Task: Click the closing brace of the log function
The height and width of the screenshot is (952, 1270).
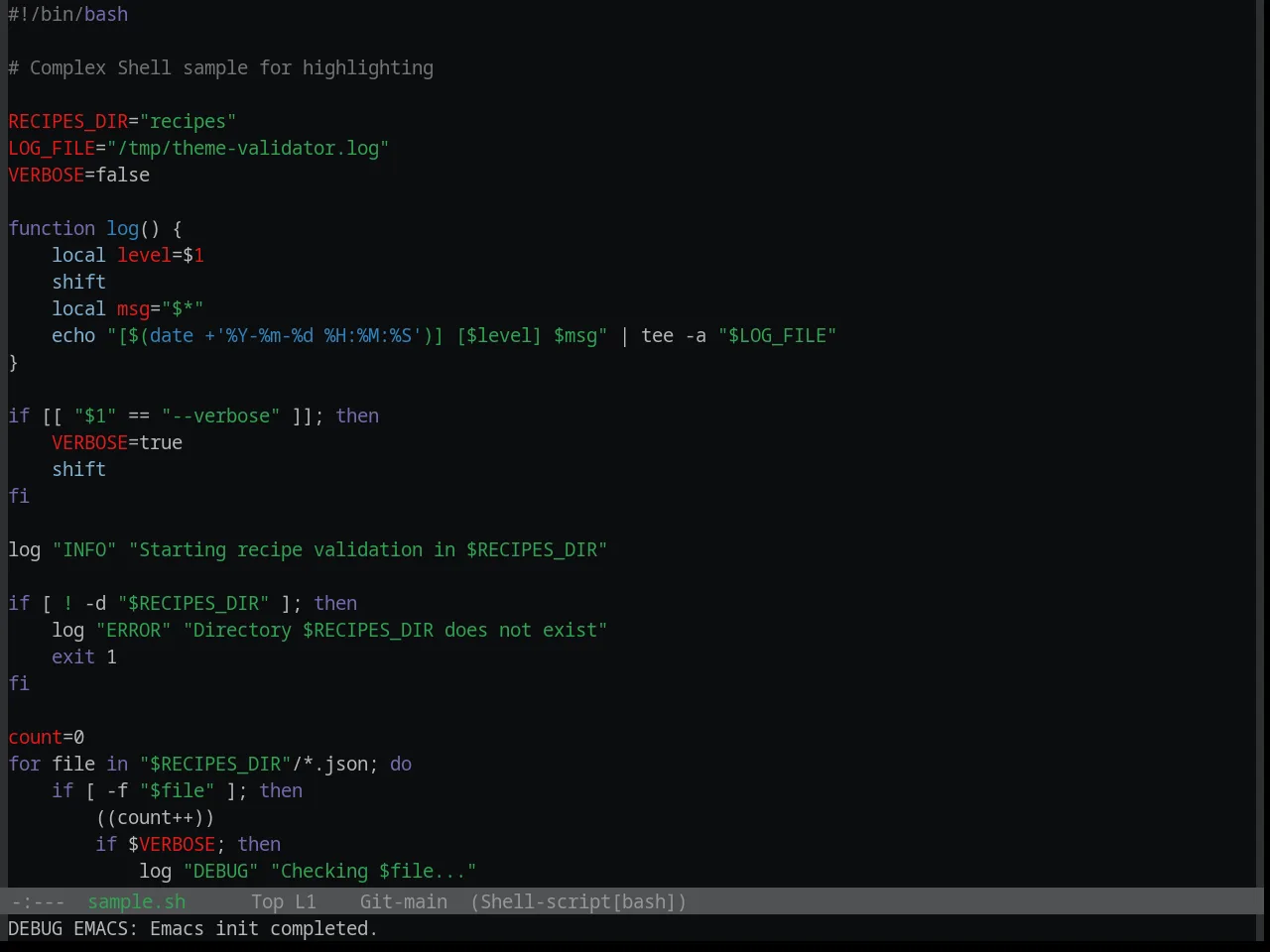Action: [x=14, y=362]
